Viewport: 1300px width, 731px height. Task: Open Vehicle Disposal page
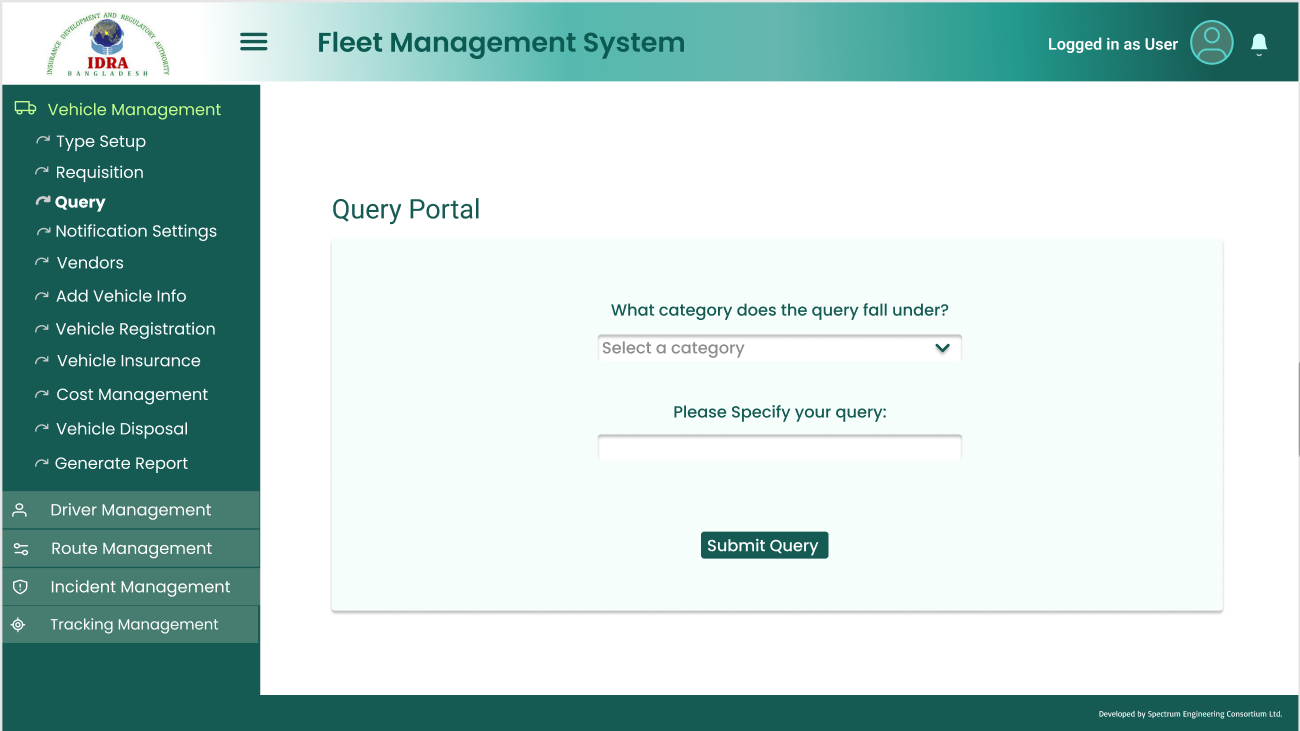(122, 429)
